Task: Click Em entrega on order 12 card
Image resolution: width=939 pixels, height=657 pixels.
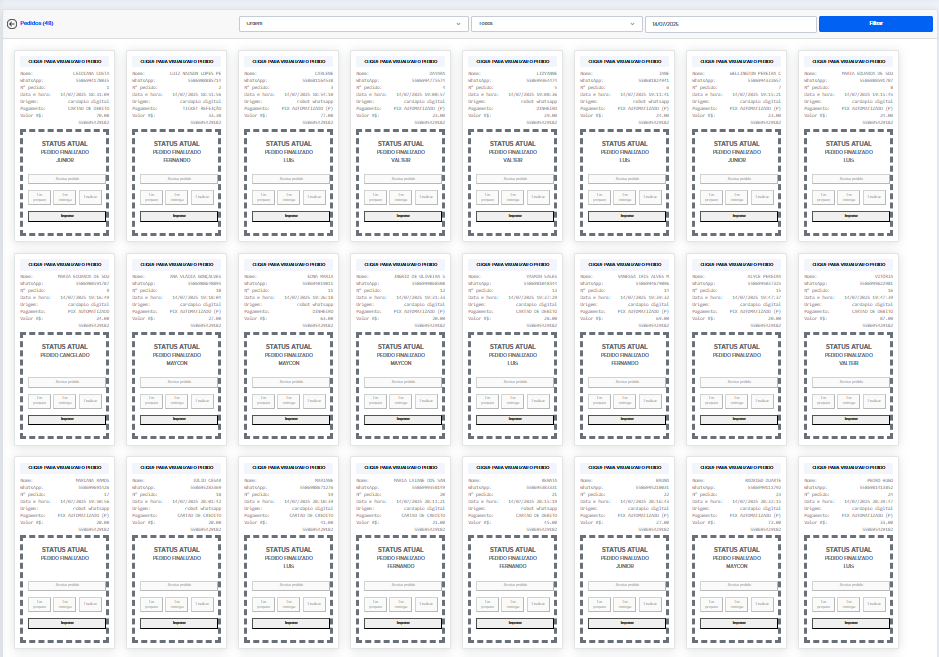Action: 401,401
